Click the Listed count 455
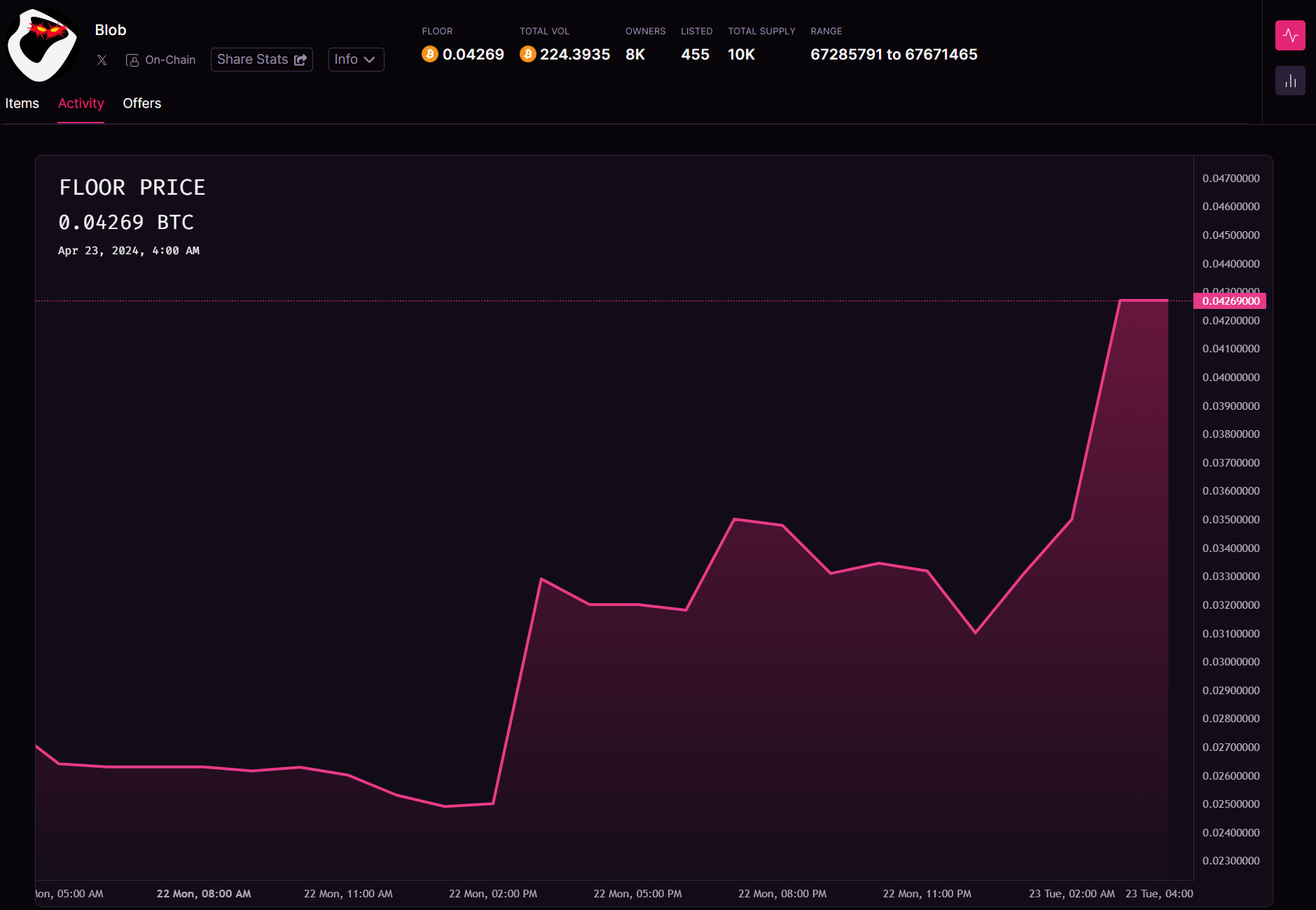 (695, 55)
